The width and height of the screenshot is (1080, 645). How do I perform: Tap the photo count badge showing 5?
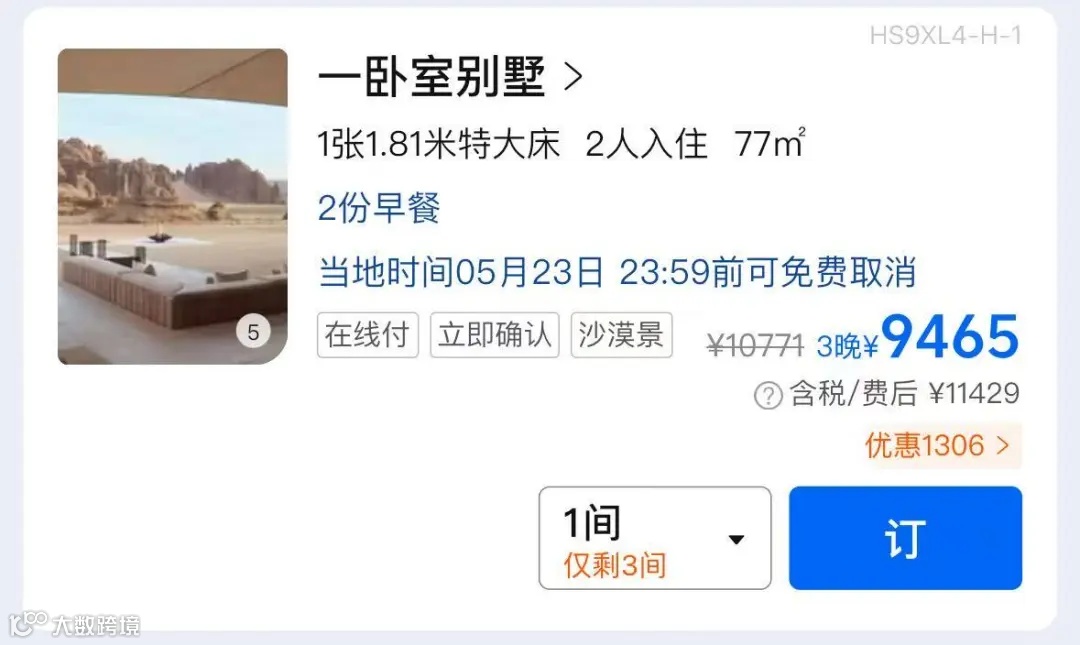[253, 332]
